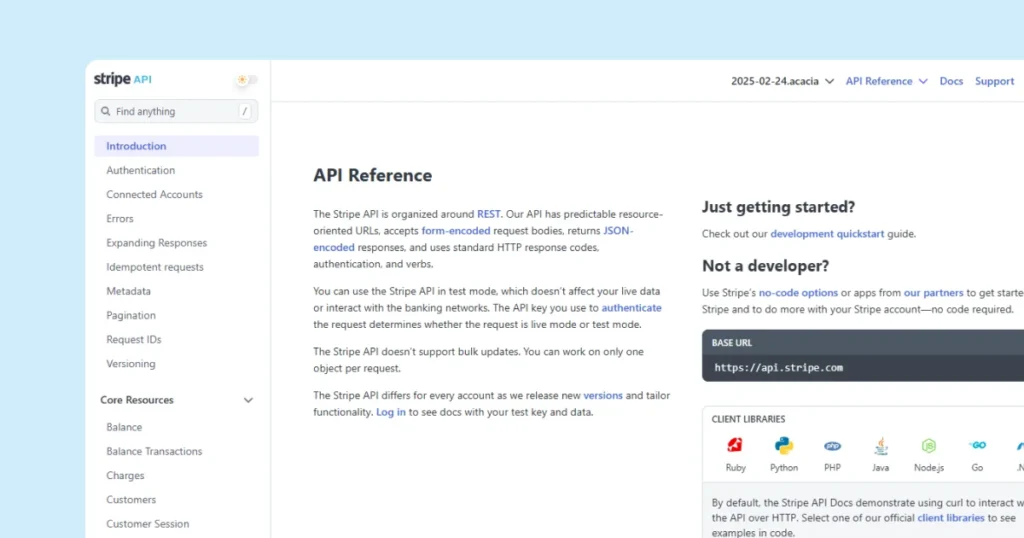This screenshot has height=538, width=1024.
Task: Click the Just getting started? heading
Action: (778, 207)
